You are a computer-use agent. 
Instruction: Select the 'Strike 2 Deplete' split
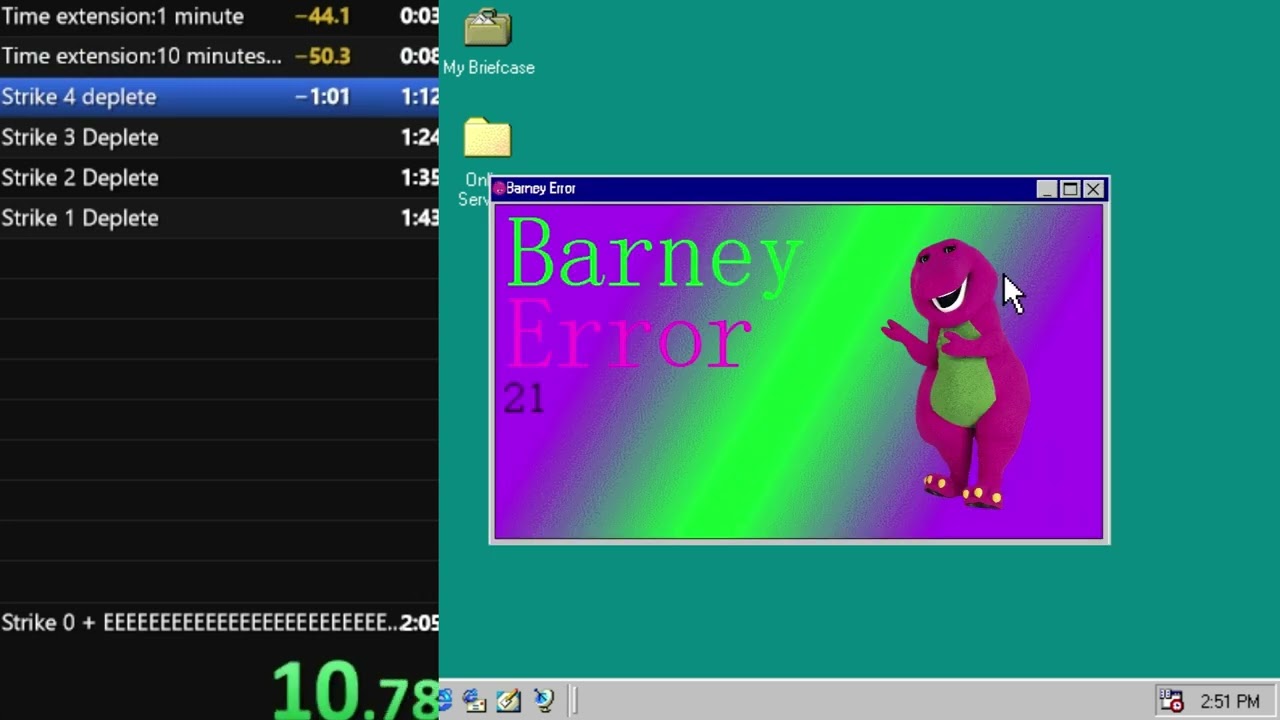pos(219,177)
